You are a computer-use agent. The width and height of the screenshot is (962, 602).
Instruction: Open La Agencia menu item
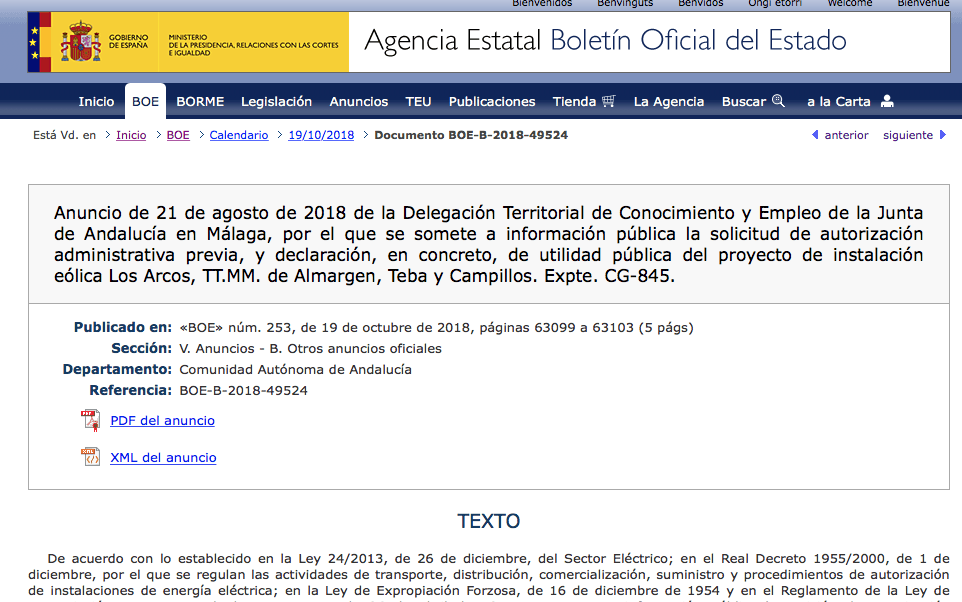pyautogui.click(x=669, y=101)
